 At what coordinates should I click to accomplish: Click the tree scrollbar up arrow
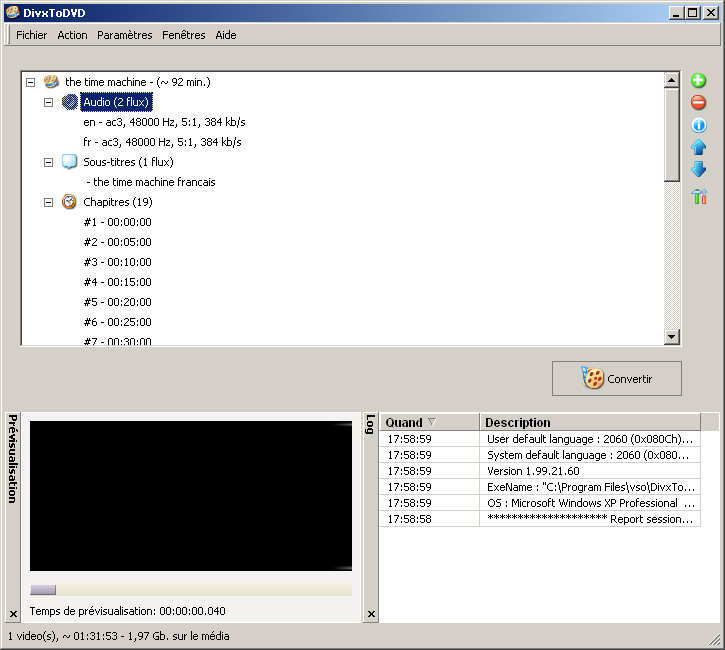coord(671,80)
